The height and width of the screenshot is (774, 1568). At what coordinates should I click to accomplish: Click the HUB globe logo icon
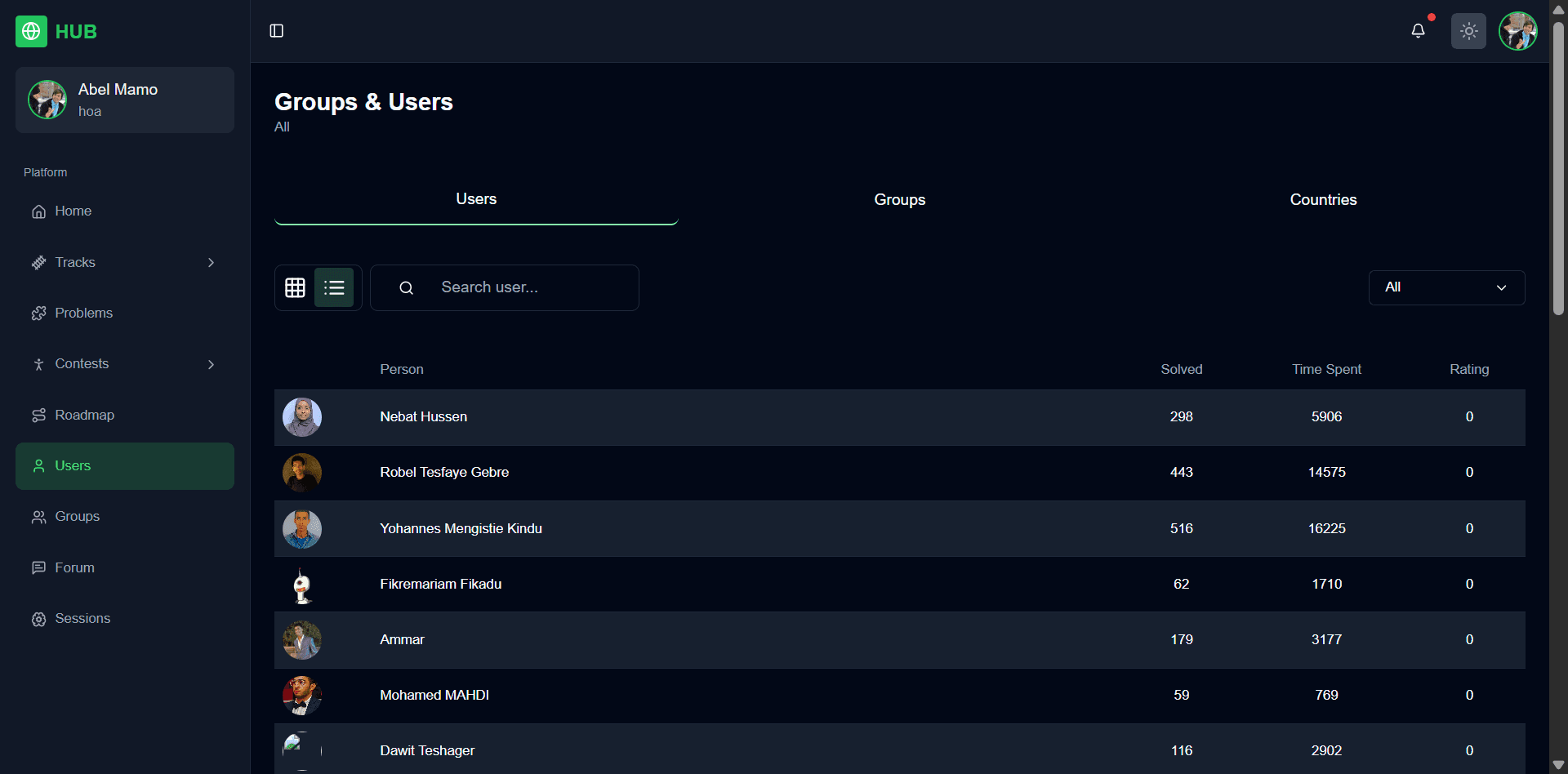pyautogui.click(x=31, y=32)
